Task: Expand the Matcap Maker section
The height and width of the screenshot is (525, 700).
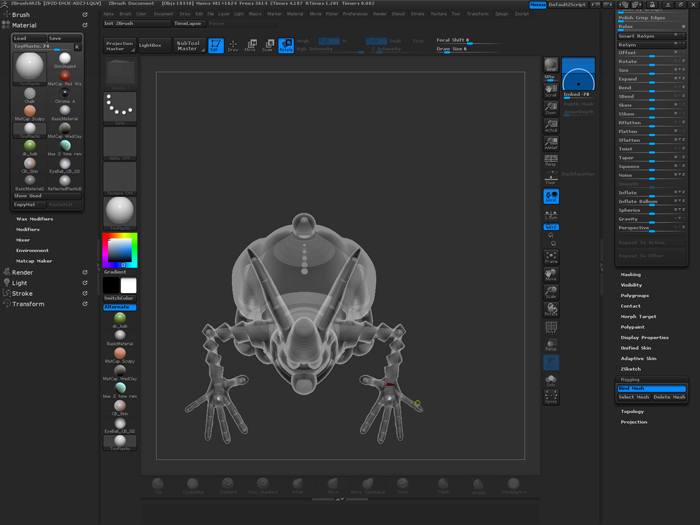Action: pos(34,261)
